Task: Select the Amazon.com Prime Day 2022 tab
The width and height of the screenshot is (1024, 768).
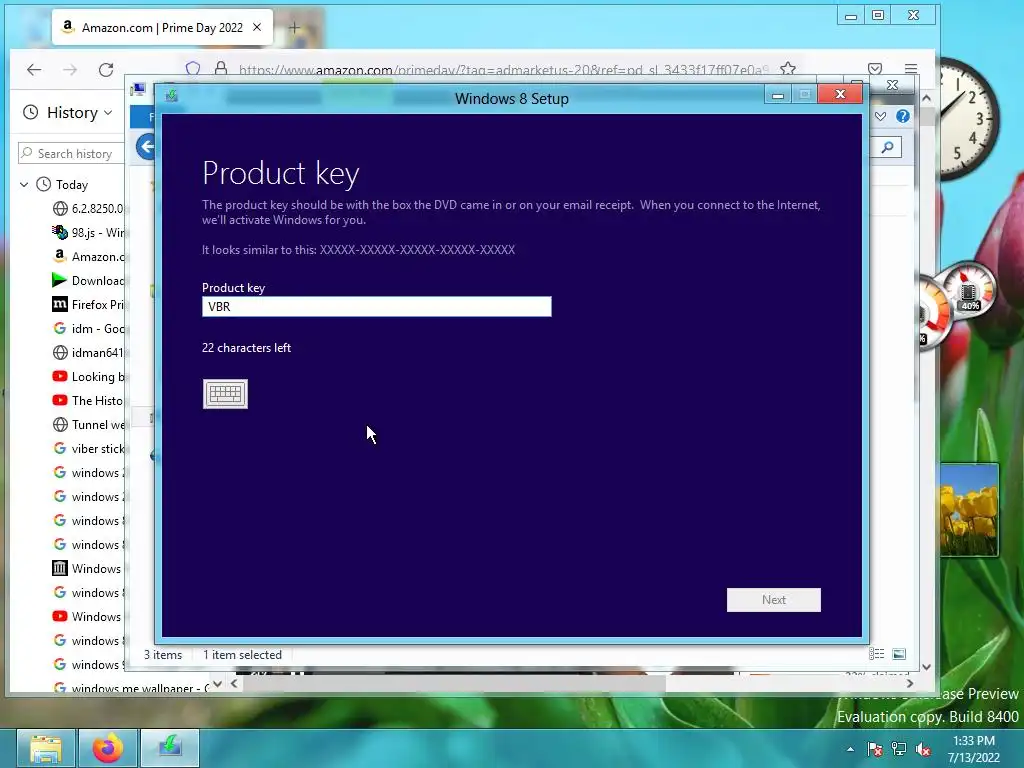Action: [x=162, y=27]
